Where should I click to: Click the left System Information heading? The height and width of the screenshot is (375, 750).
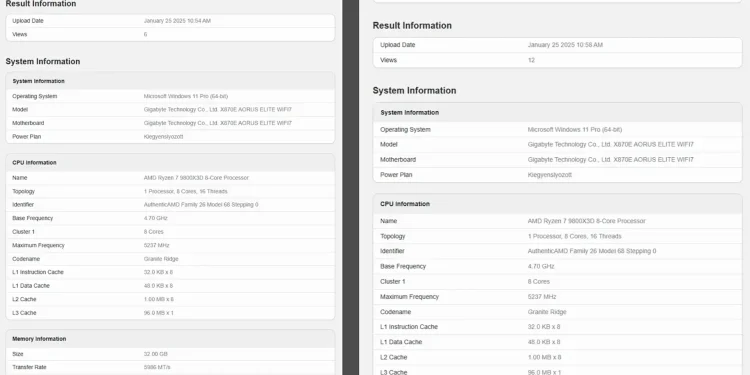(43, 61)
